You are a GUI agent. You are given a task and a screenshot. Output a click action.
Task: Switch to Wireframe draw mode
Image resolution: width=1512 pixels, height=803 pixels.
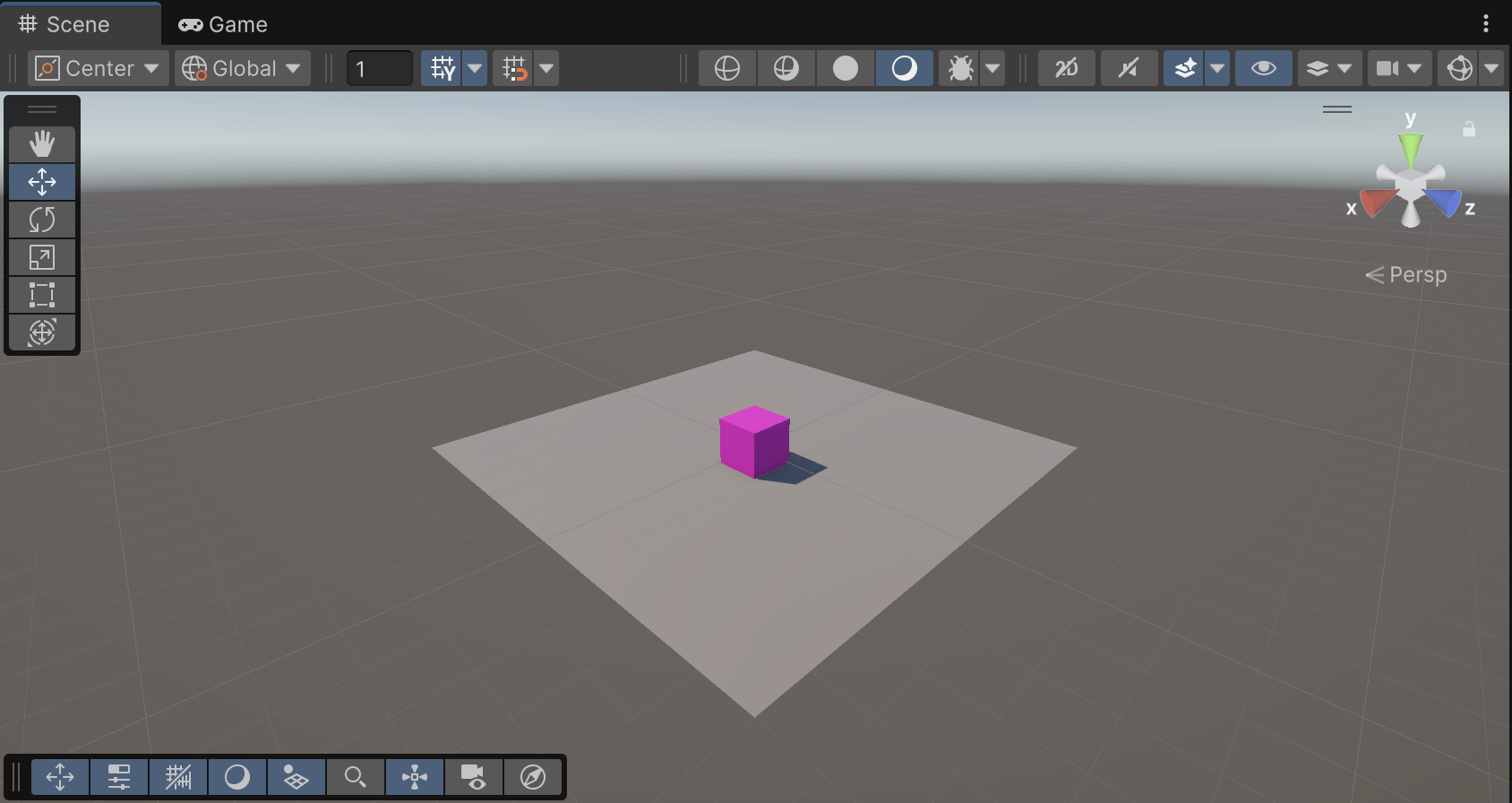[726, 68]
